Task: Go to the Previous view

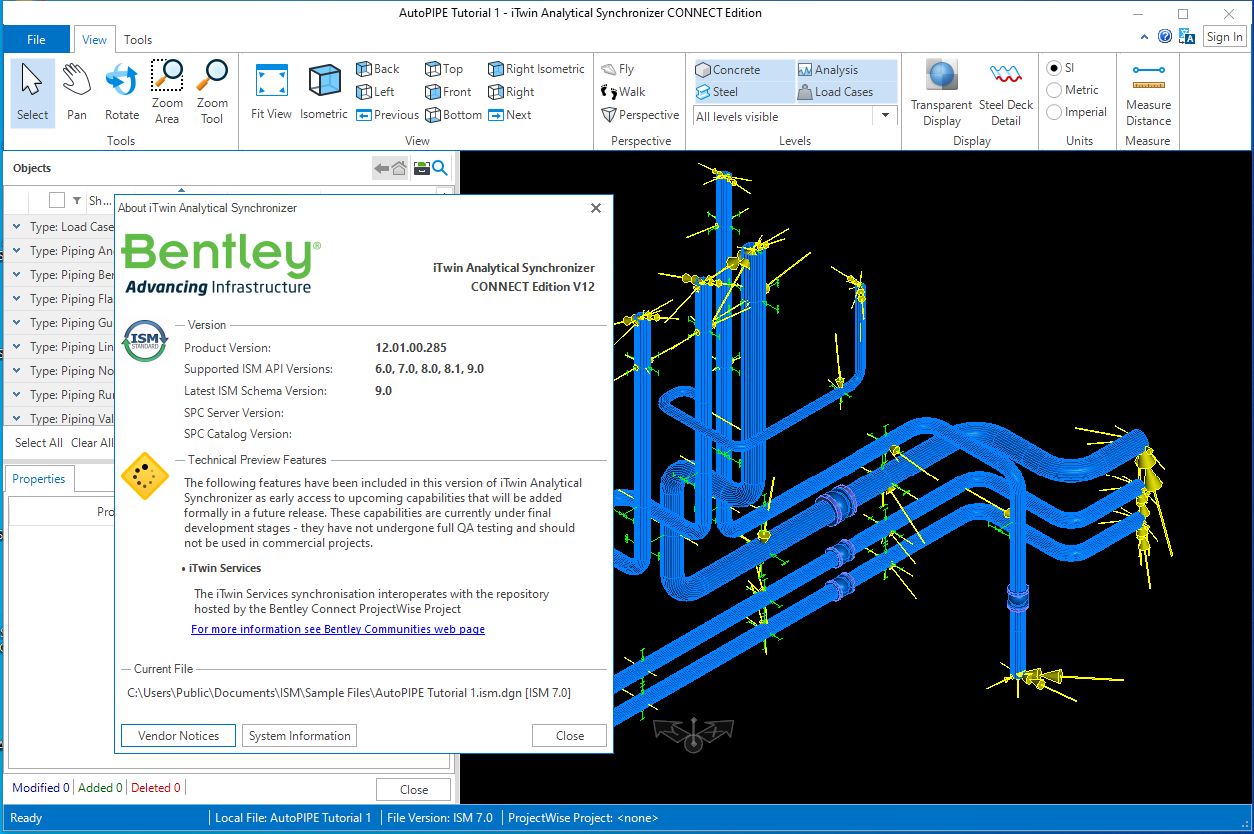Action: 388,115
